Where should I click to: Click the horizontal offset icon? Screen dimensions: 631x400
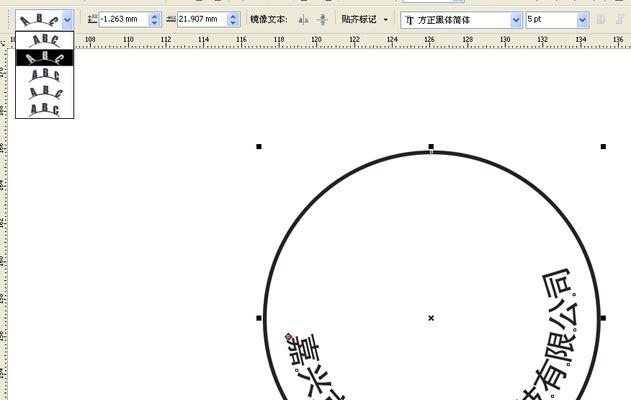(x=171, y=19)
